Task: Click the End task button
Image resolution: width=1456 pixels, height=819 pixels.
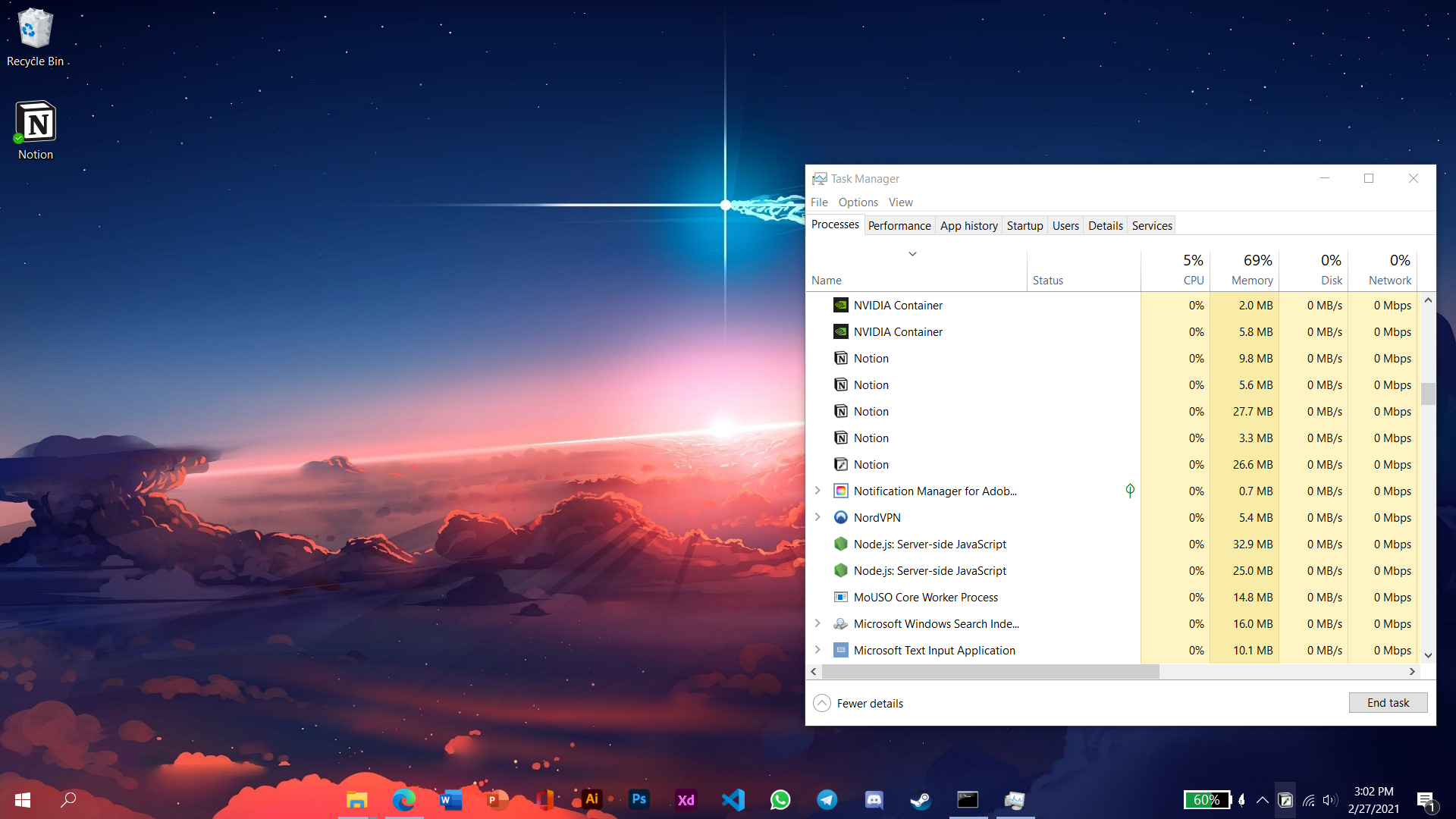Action: tap(1387, 703)
